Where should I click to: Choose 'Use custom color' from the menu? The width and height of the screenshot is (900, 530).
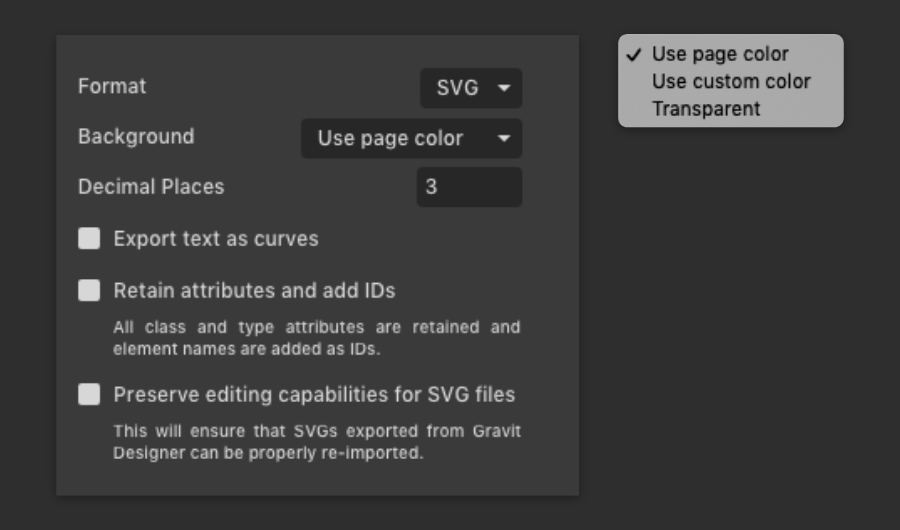(x=731, y=81)
